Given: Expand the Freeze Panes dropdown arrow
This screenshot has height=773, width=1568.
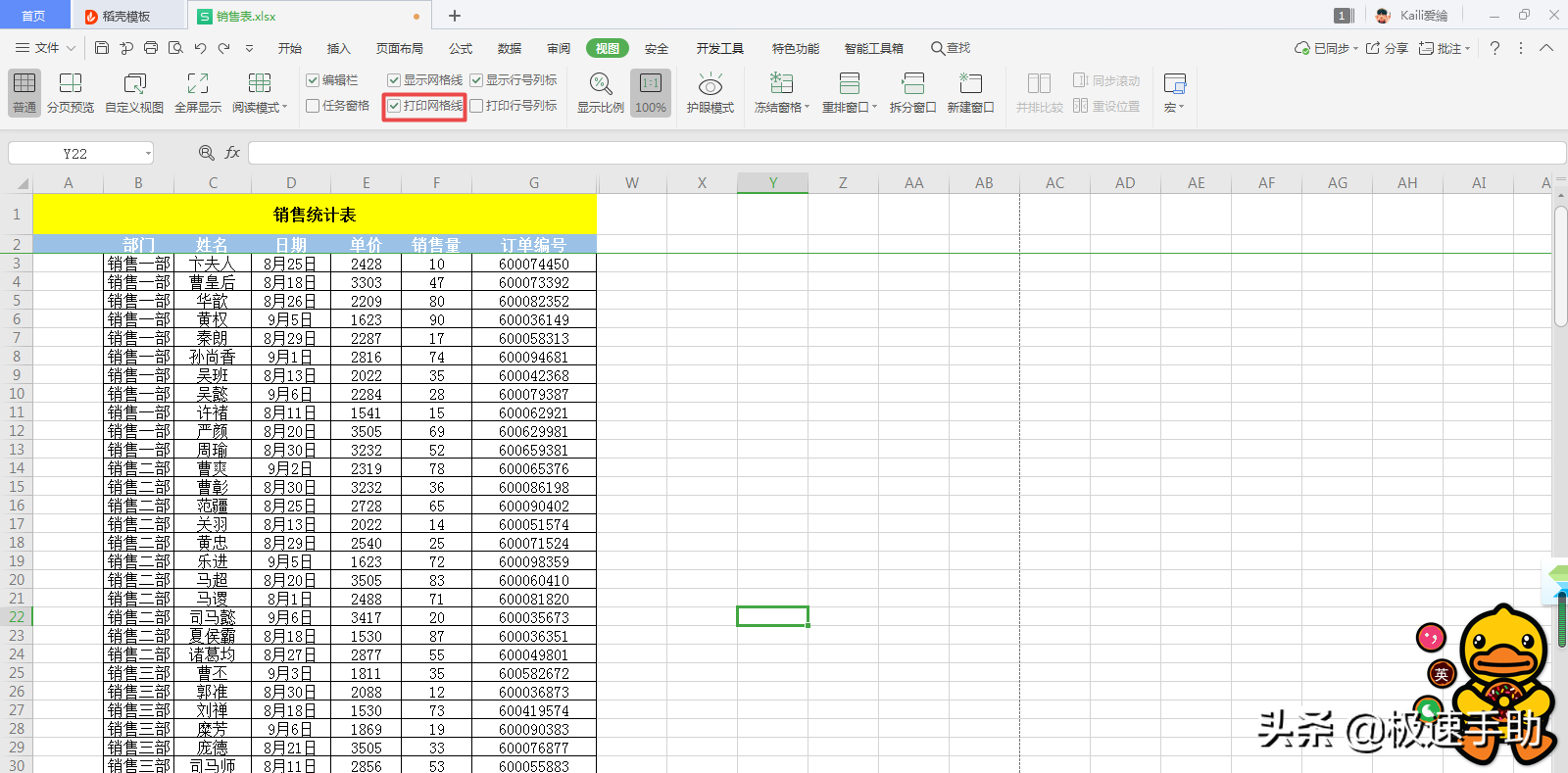Looking at the screenshot, I should pyautogui.click(x=808, y=107).
